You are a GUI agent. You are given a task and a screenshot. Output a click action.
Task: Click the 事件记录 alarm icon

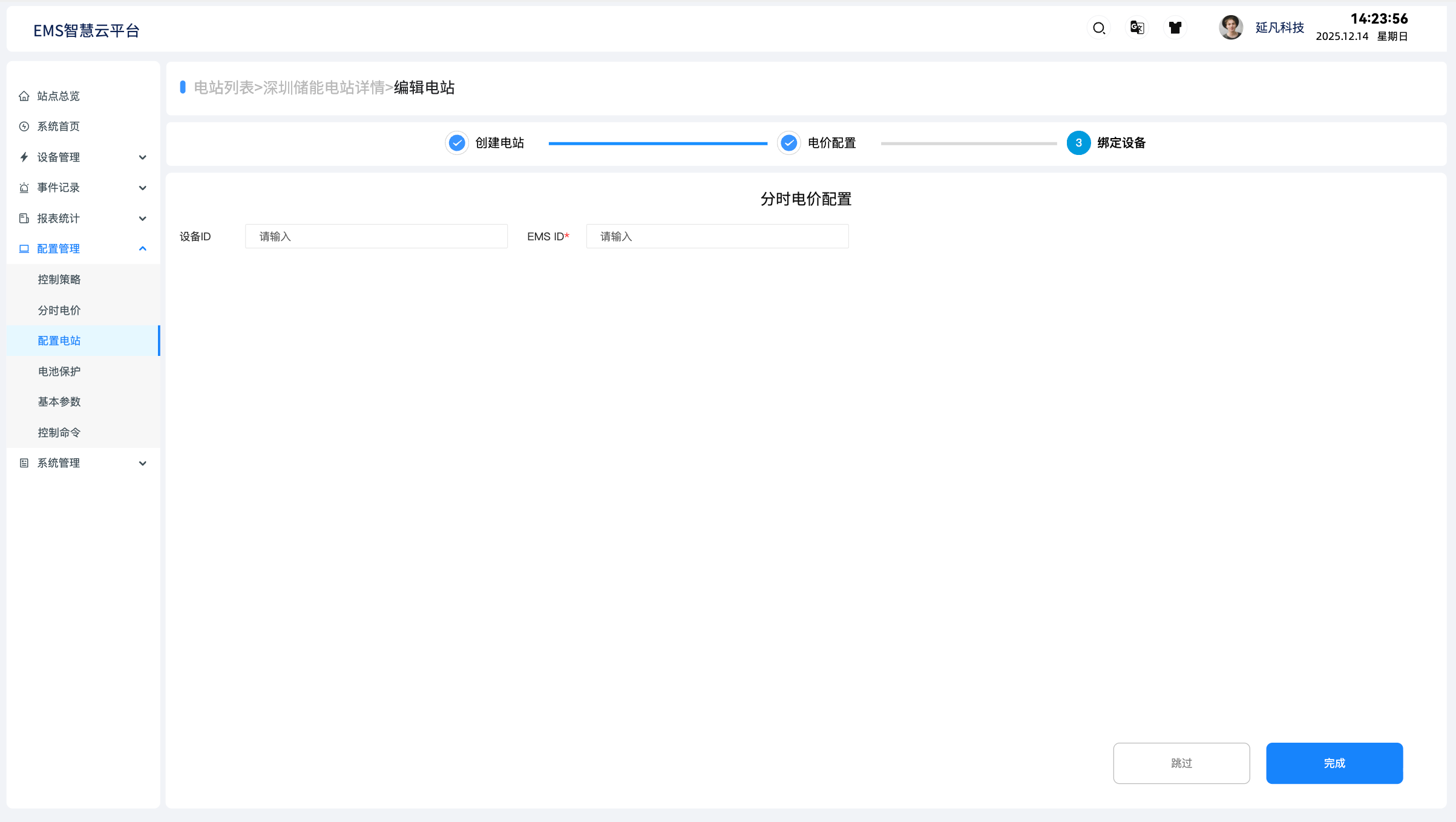tap(24, 188)
